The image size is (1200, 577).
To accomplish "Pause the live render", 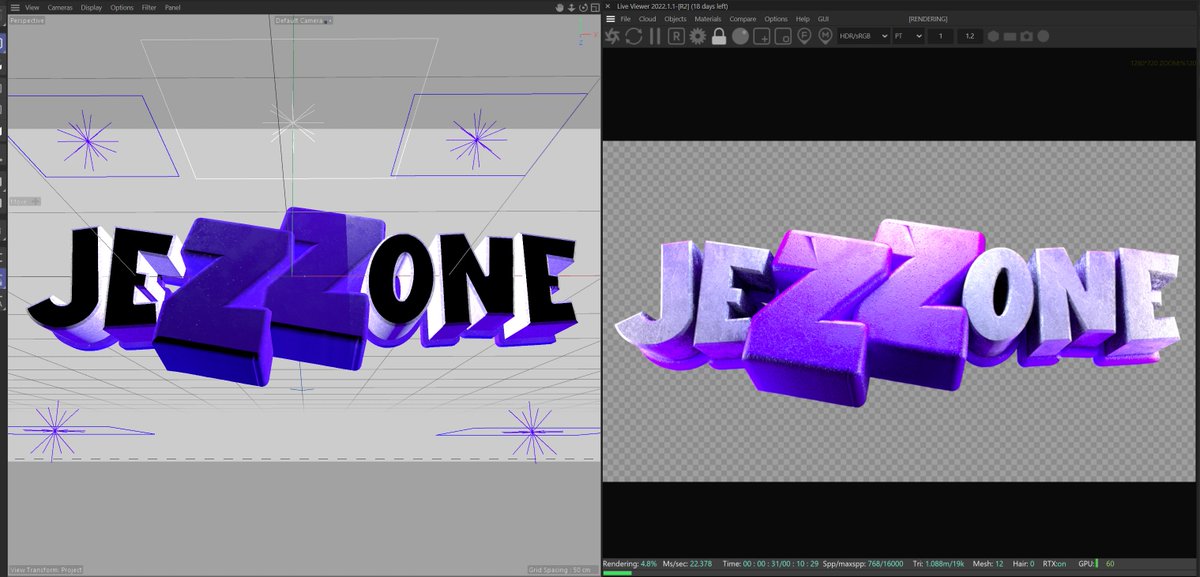I will pyautogui.click(x=655, y=36).
